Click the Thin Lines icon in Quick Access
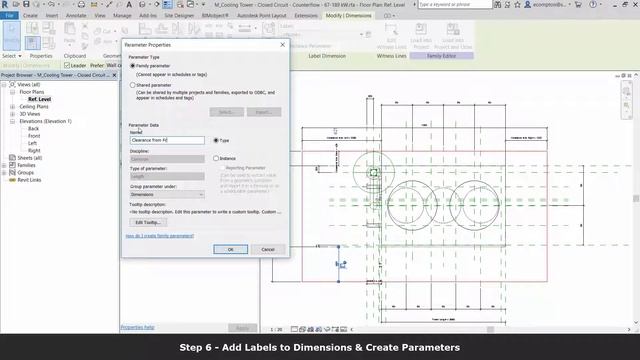 167,4
